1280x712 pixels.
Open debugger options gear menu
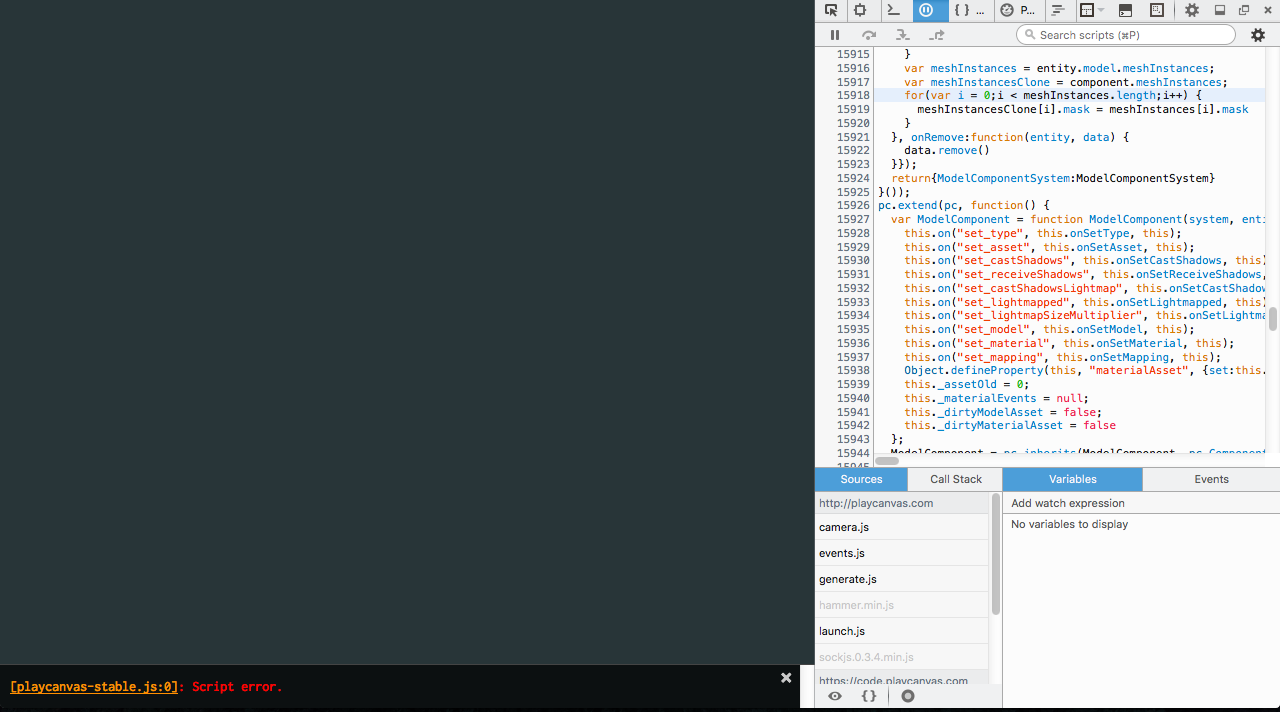tap(1258, 35)
